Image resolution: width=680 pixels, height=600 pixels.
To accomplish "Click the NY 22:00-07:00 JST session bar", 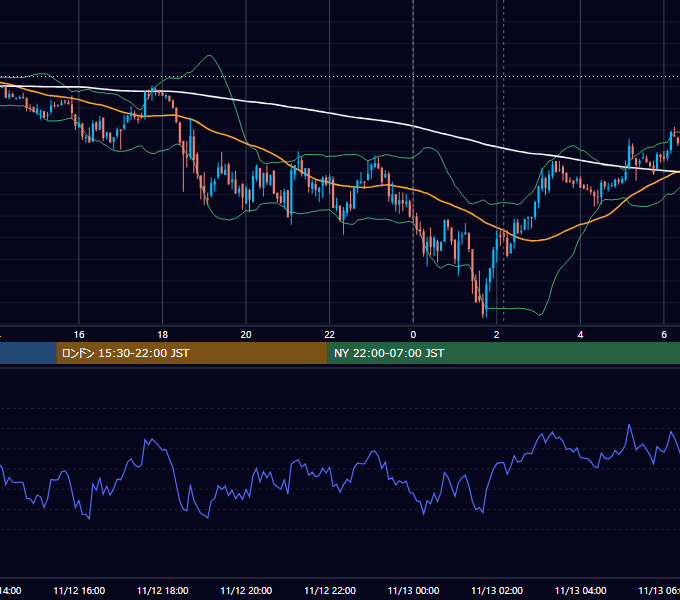I will pos(503,353).
